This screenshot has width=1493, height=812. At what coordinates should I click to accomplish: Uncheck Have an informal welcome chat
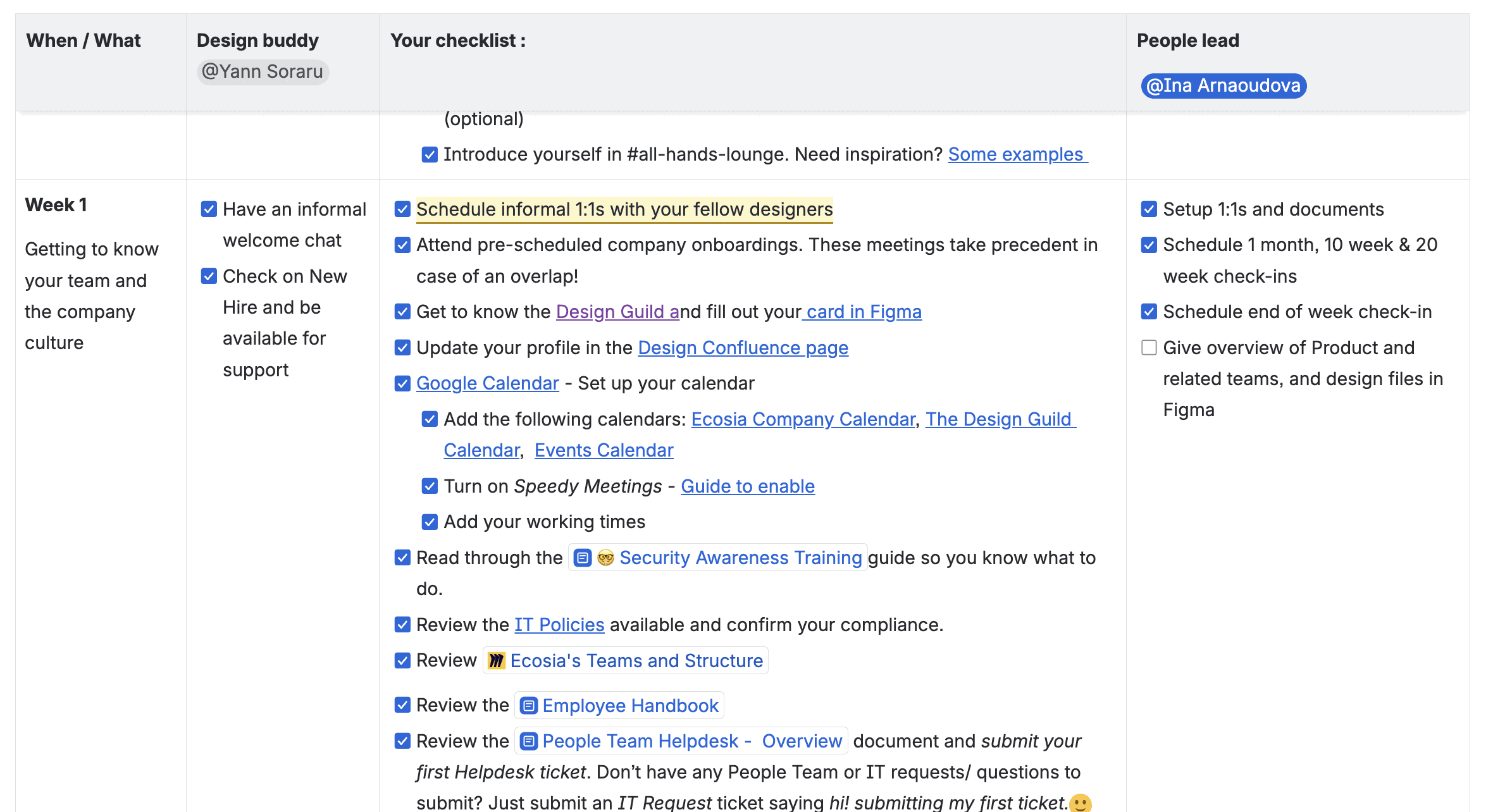209,209
